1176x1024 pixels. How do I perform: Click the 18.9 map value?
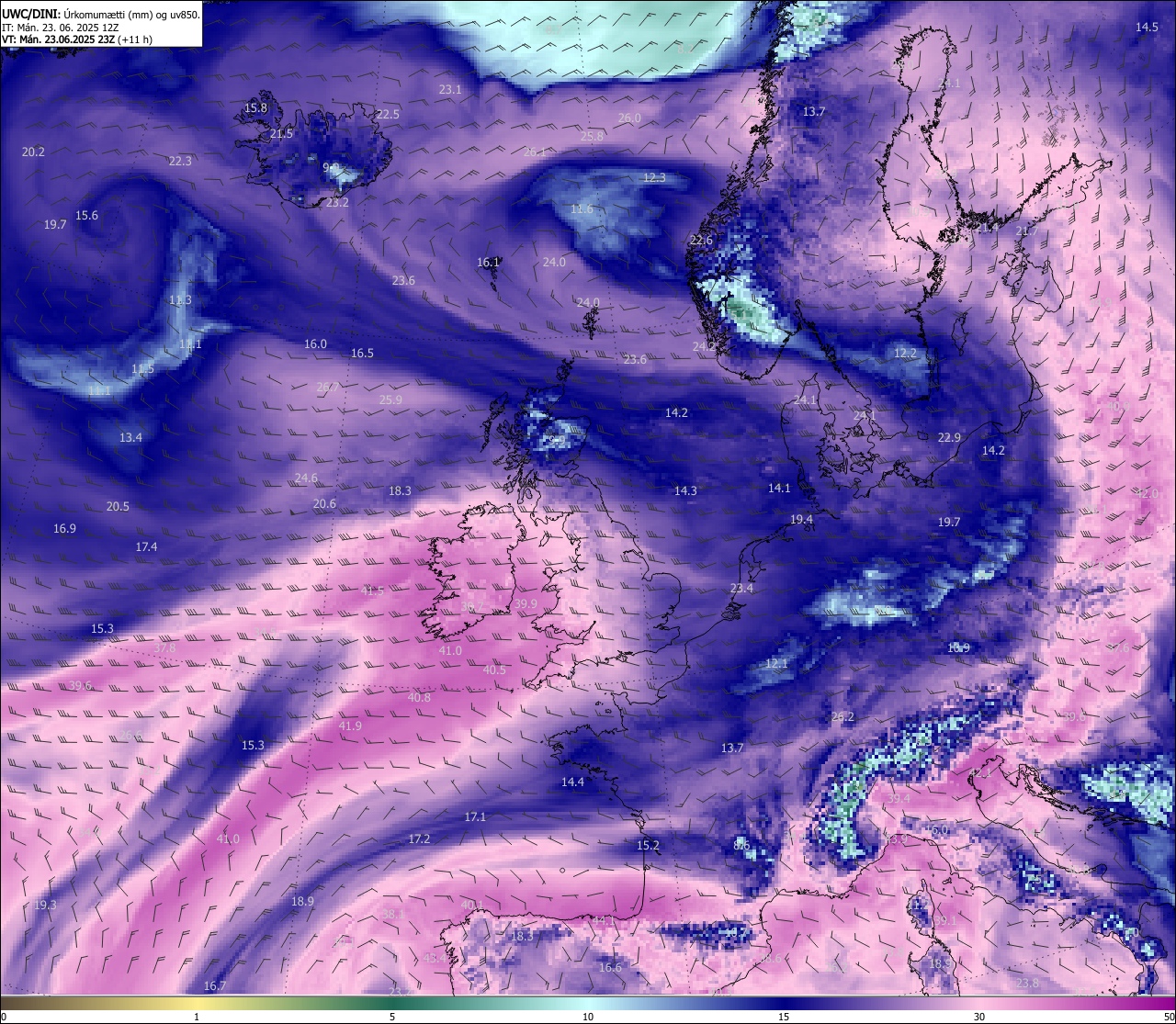(x=302, y=902)
